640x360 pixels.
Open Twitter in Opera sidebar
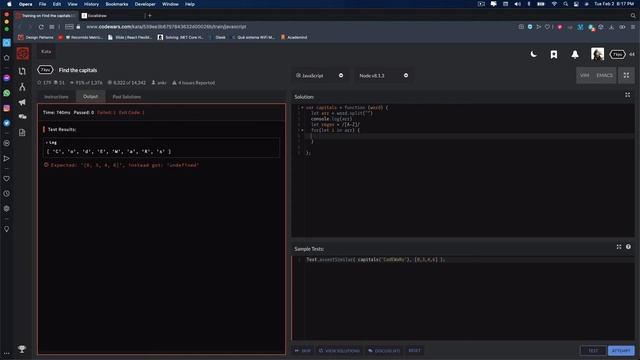pos(7,123)
